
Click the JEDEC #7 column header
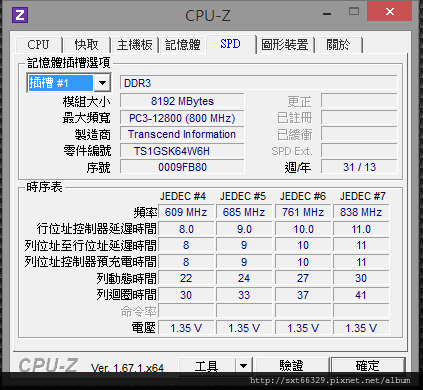pos(362,196)
